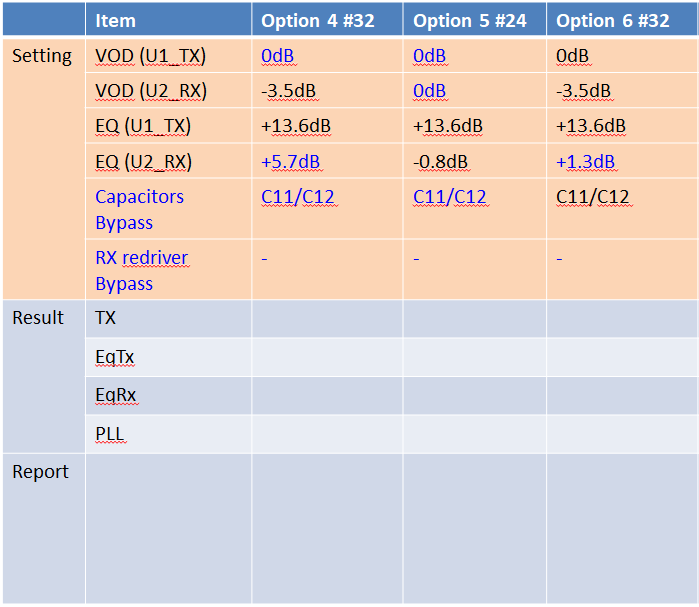Click the PLL result row label
This screenshot has width=699, height=607.
[x=111, y=435]
